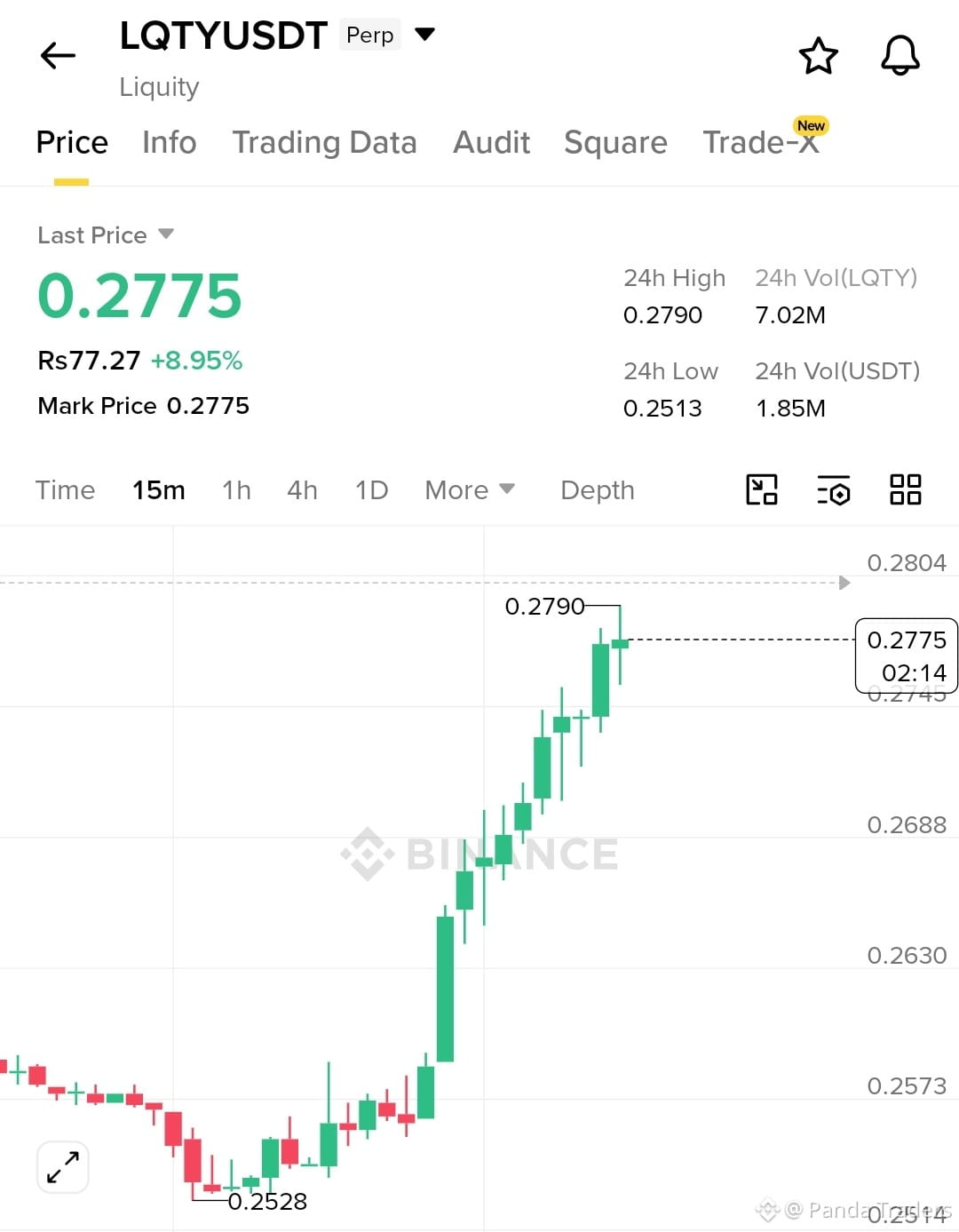Tap the 24h Vol(LQTY) value 7.02M

(790, 315)
